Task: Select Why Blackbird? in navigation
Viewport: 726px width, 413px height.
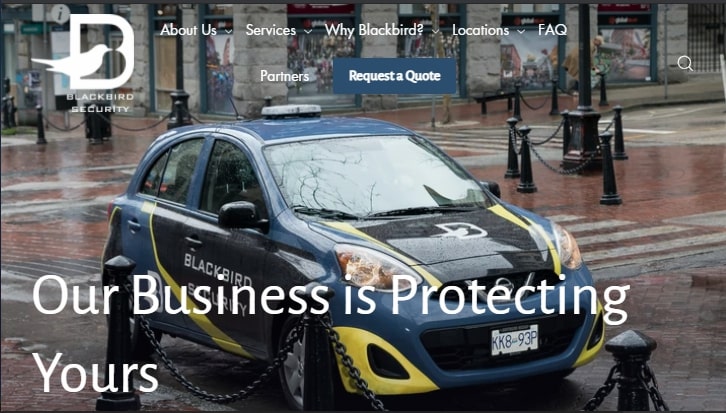Action: click(374, 30)
